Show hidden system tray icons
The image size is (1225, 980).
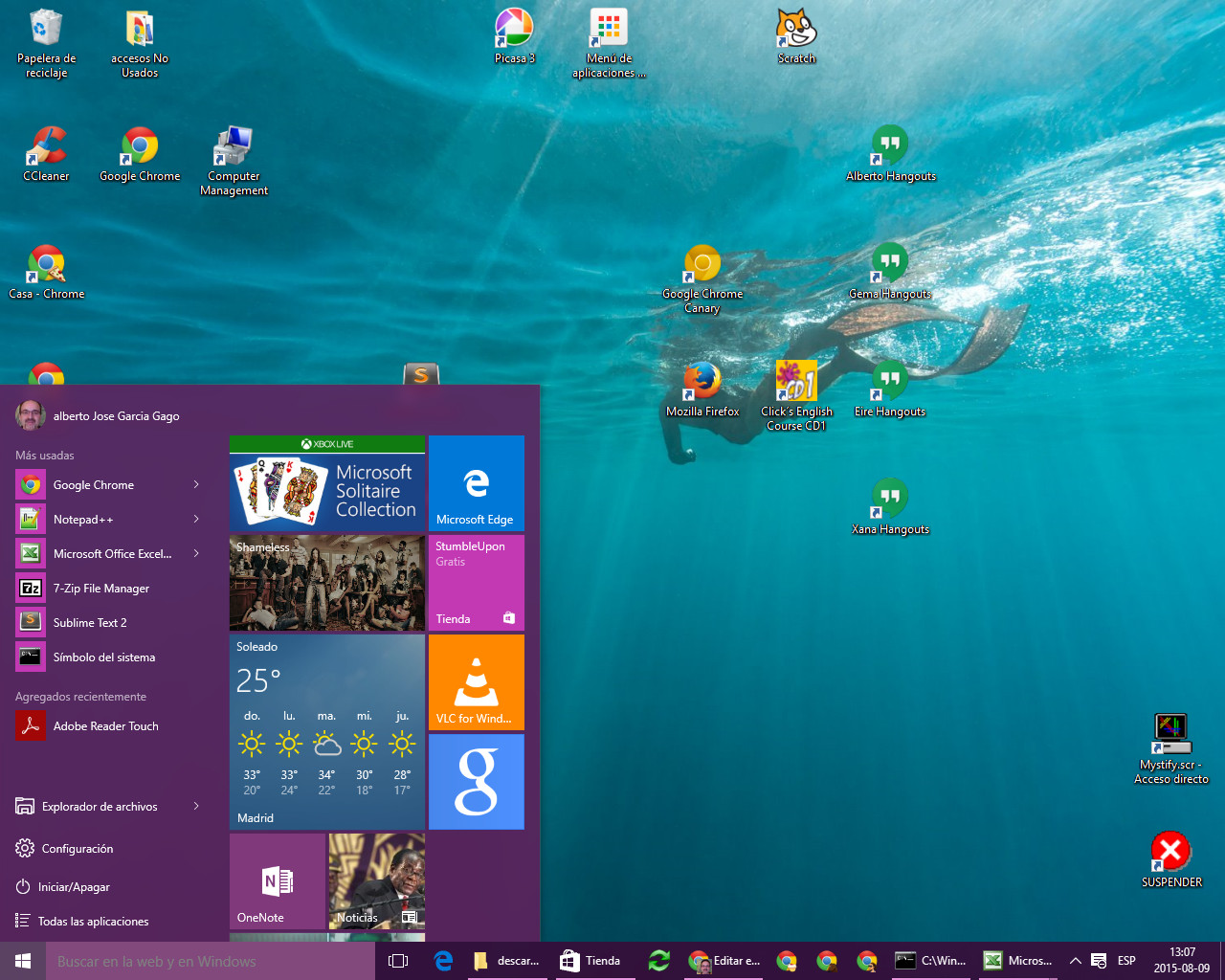tap(1075, 961)
